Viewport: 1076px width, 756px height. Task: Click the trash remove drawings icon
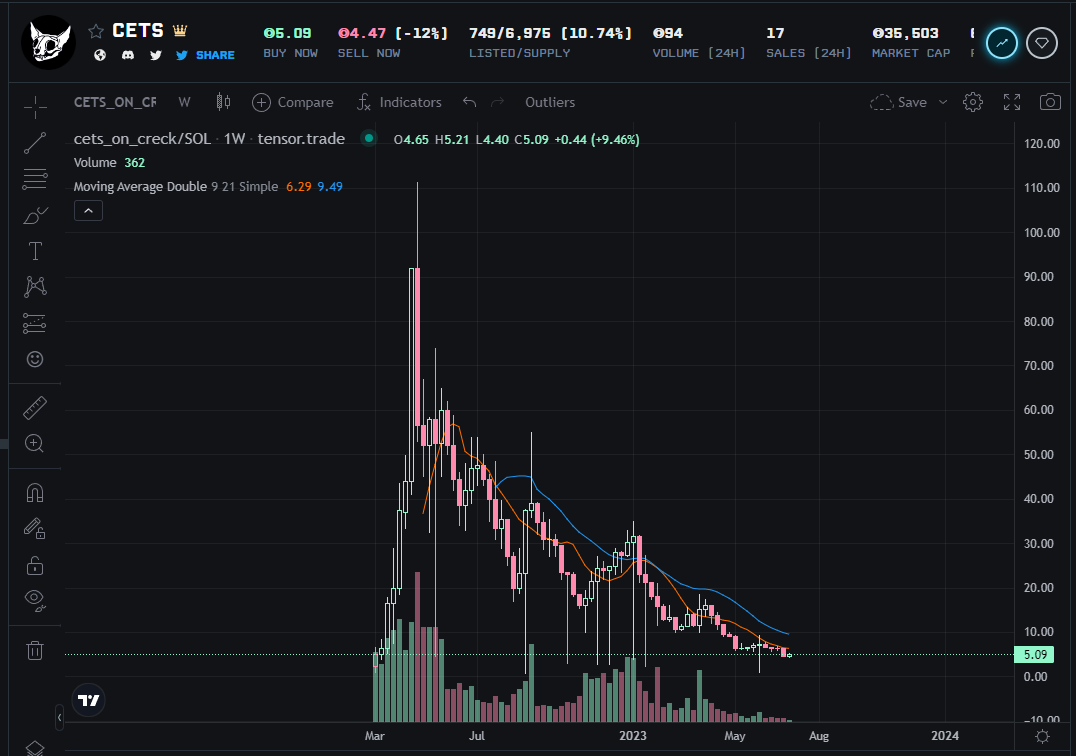(35, 650)
